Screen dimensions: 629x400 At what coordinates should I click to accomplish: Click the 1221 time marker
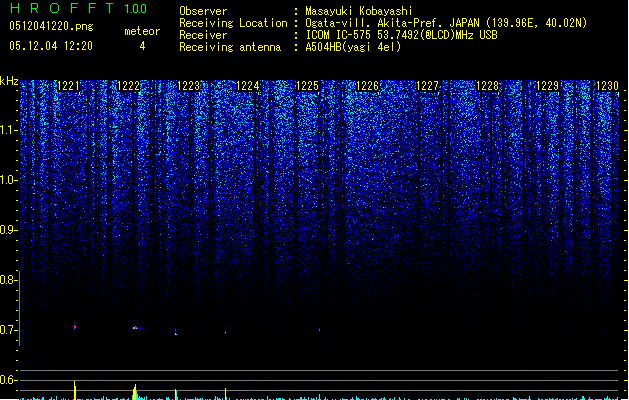[x=68, y=86]
